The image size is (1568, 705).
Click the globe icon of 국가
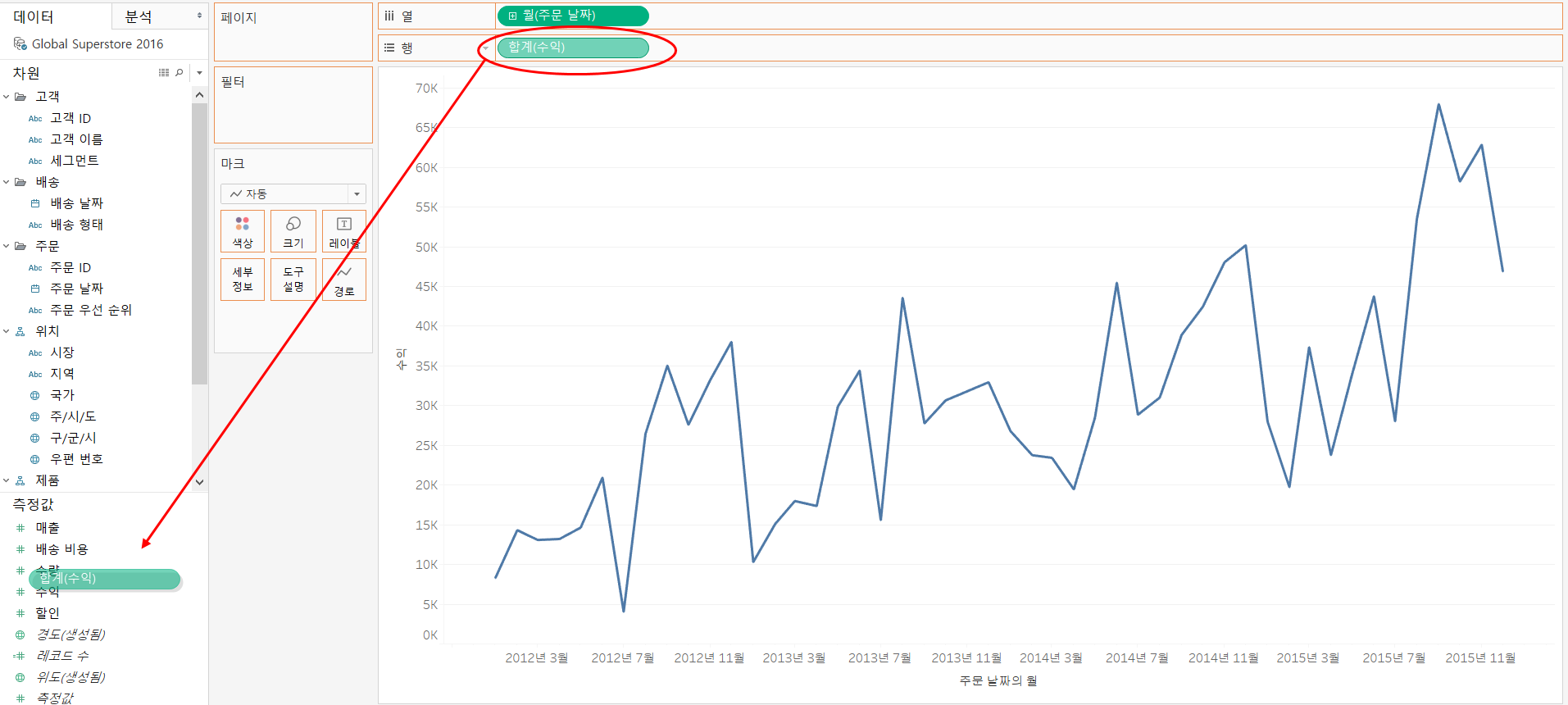coord(35,395)
